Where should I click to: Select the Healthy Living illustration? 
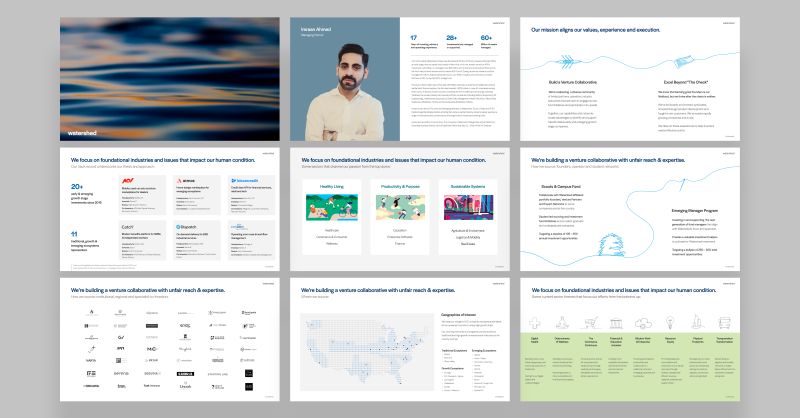[x=332, y=207]
